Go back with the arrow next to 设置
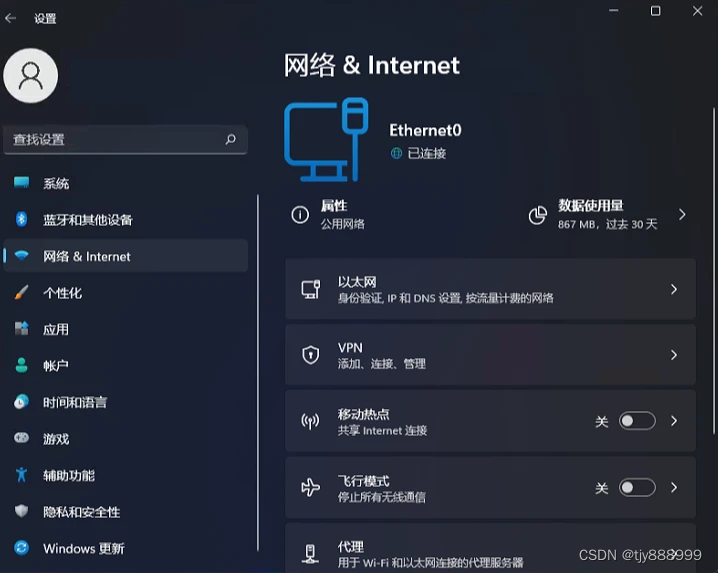Screen dimensions: 718x573 click(x=11, y=18)
